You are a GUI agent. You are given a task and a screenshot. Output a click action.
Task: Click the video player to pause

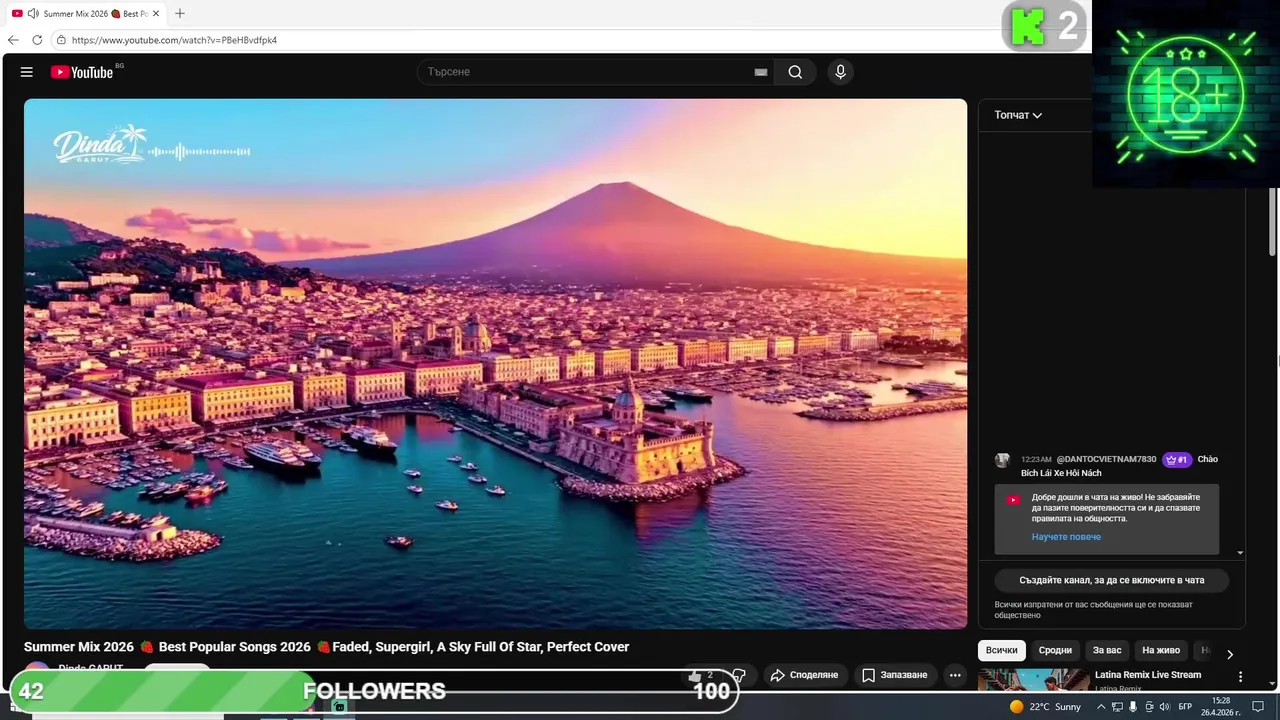[495, 363]
